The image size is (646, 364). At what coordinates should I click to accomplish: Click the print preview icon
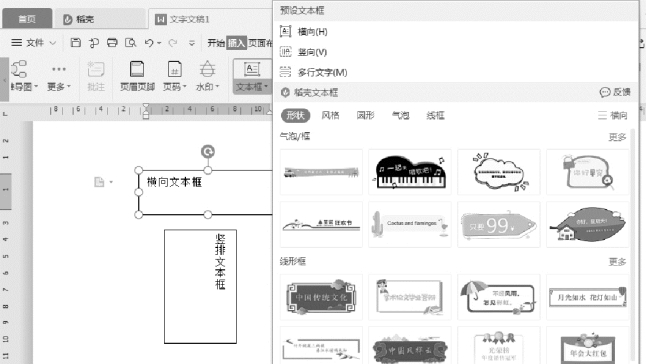[131, 42]
